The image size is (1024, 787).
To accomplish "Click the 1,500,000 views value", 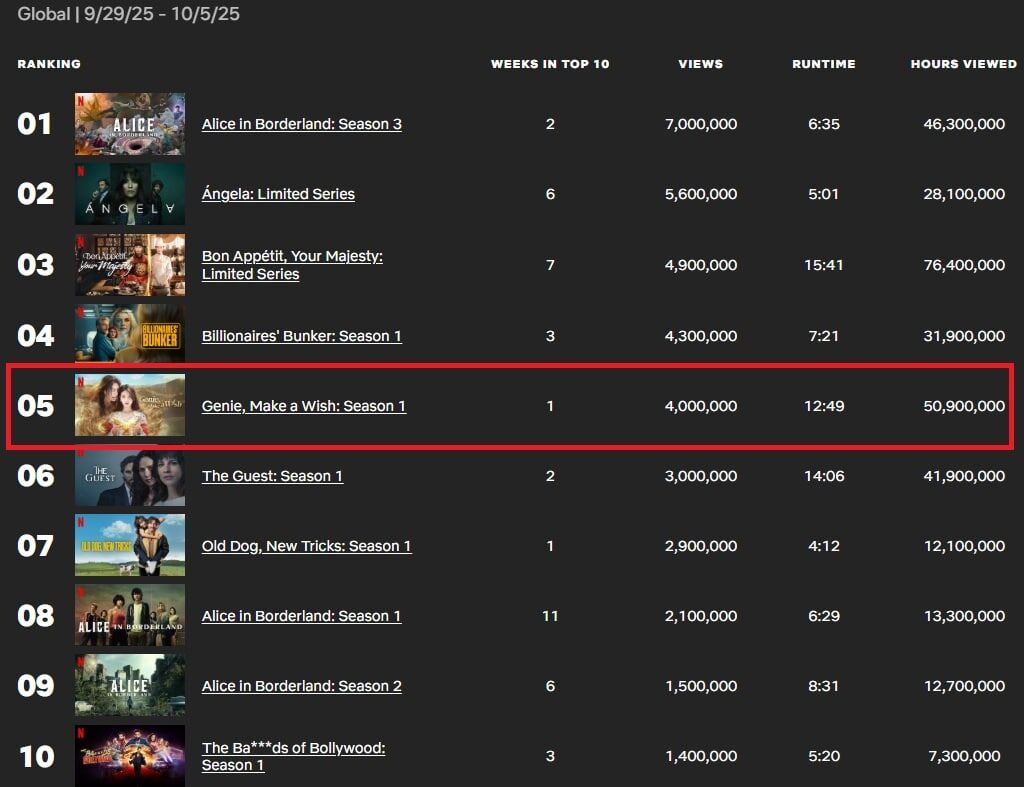I will tap(701, 686).
